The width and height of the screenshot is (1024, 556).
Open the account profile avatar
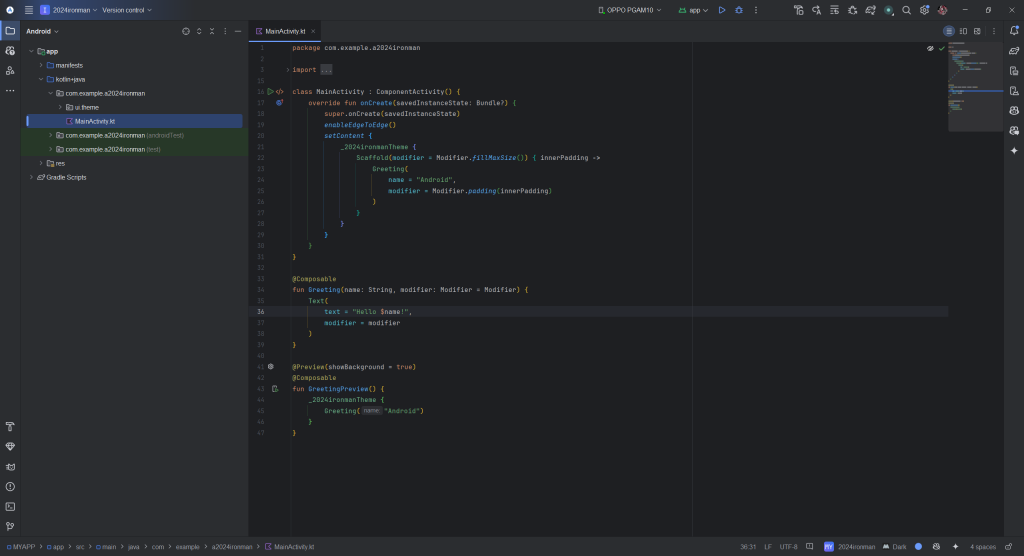point(942,10)
